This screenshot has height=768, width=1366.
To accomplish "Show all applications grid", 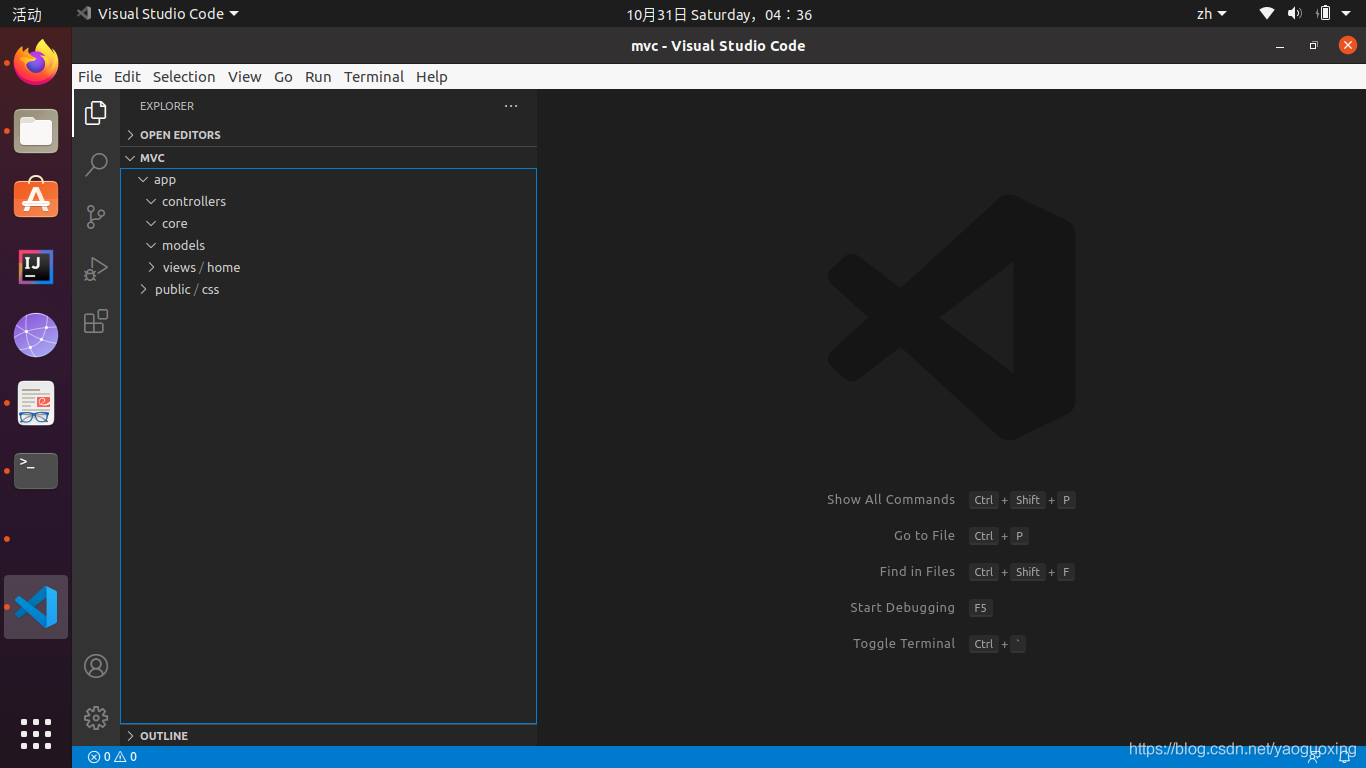I will pyautogui.click(x=36, y=733).
